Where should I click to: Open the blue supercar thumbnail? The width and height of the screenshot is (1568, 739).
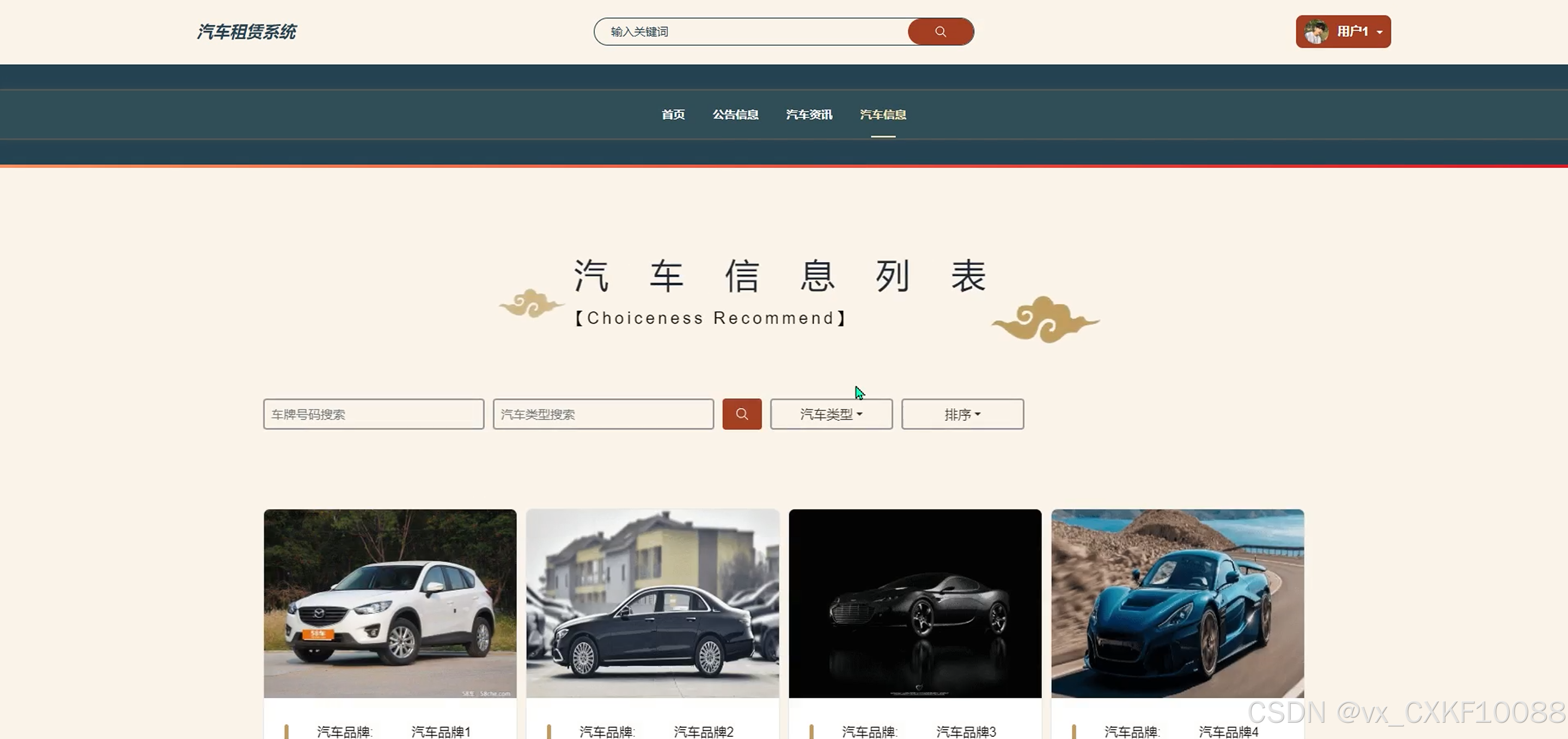click(1177, 603)
